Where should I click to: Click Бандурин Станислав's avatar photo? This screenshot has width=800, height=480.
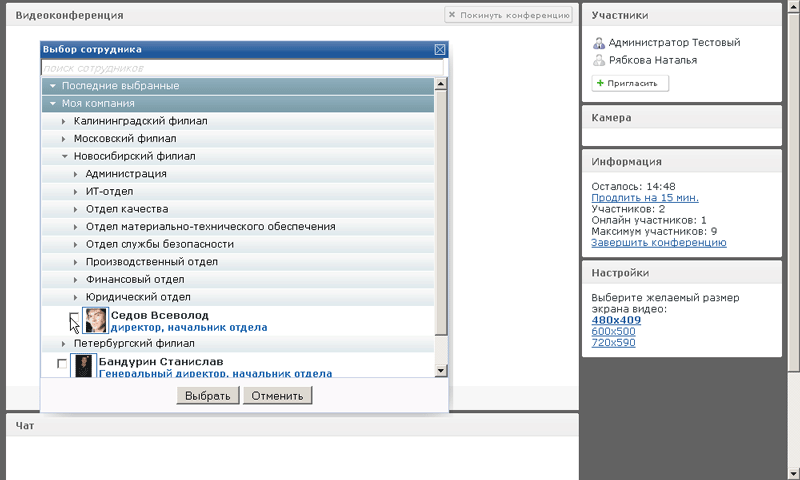click(83, 366)
